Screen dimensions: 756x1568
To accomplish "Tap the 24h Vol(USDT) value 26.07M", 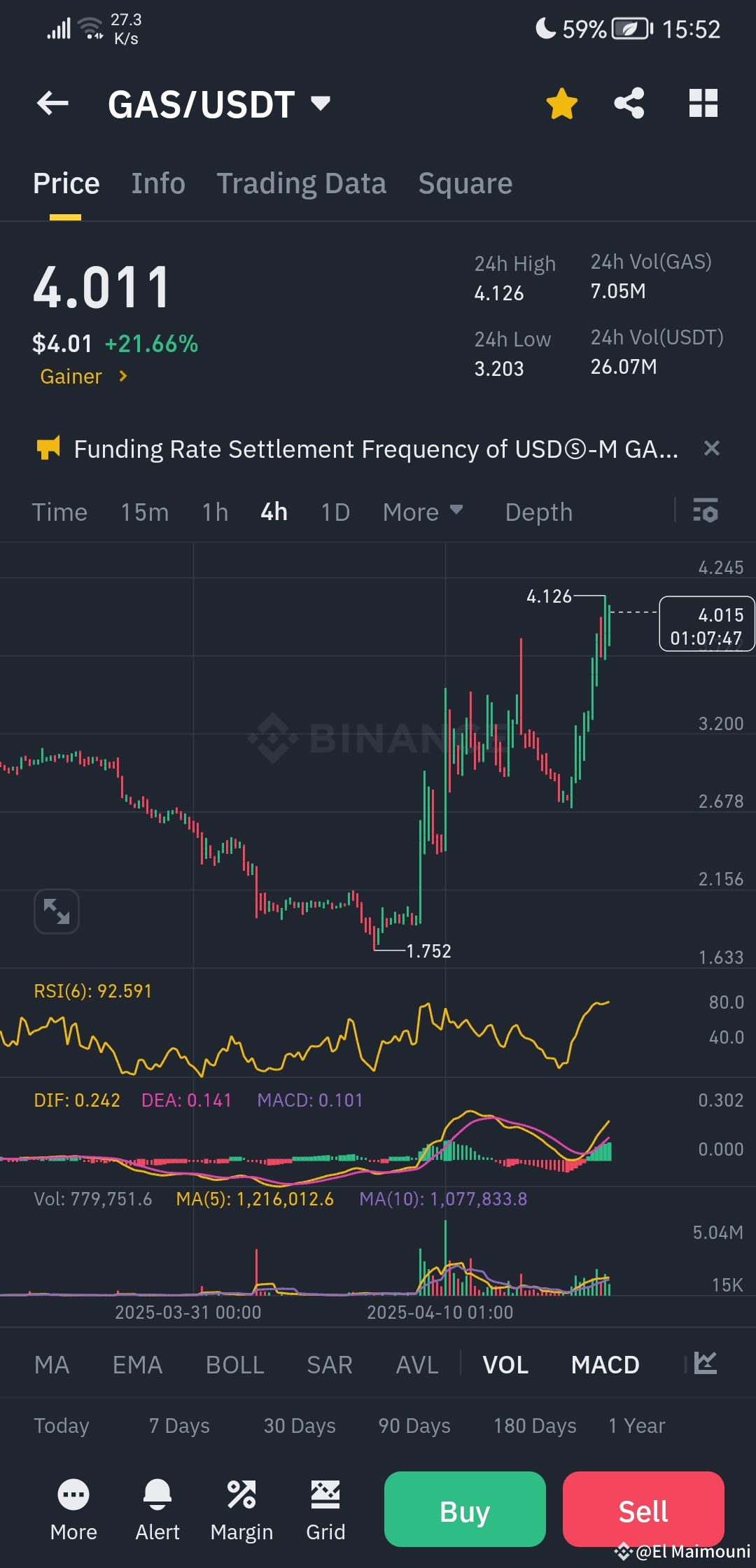I will pos(624,367).
